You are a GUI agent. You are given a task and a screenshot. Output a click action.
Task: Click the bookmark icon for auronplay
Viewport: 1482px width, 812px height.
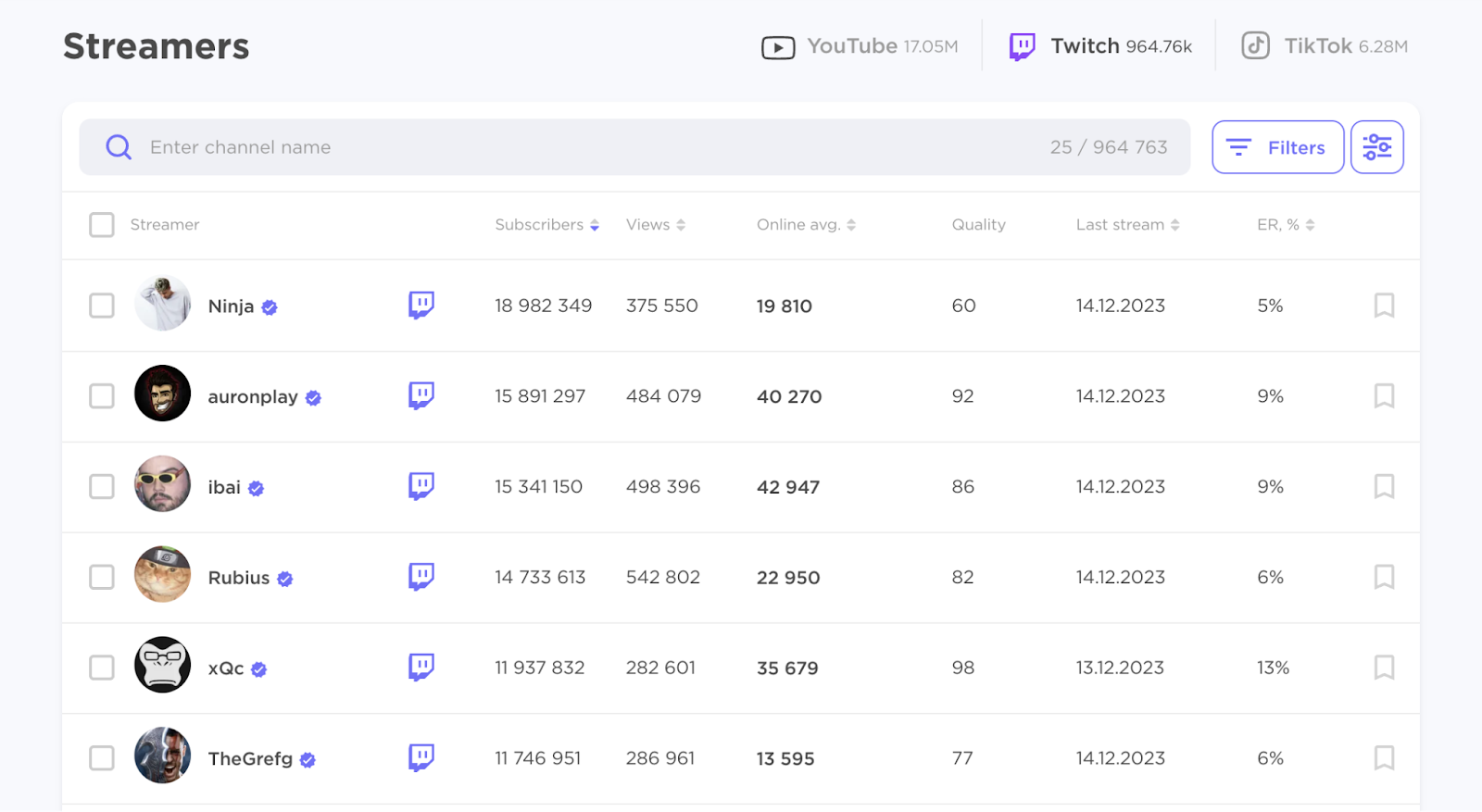1384,396
